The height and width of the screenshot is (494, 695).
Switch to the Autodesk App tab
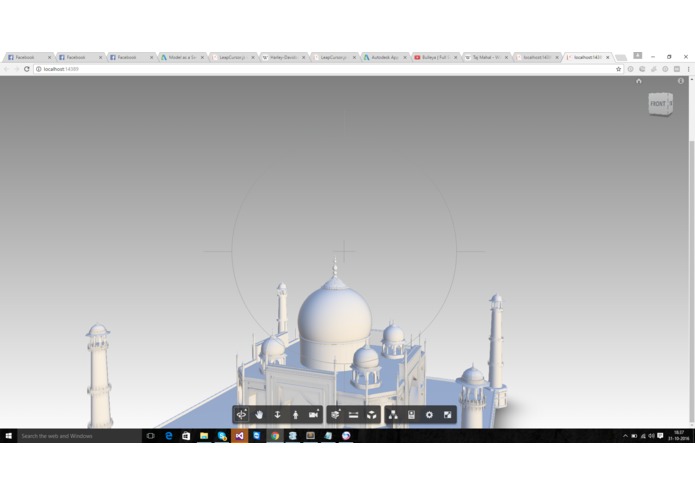(x=385, y=57)
